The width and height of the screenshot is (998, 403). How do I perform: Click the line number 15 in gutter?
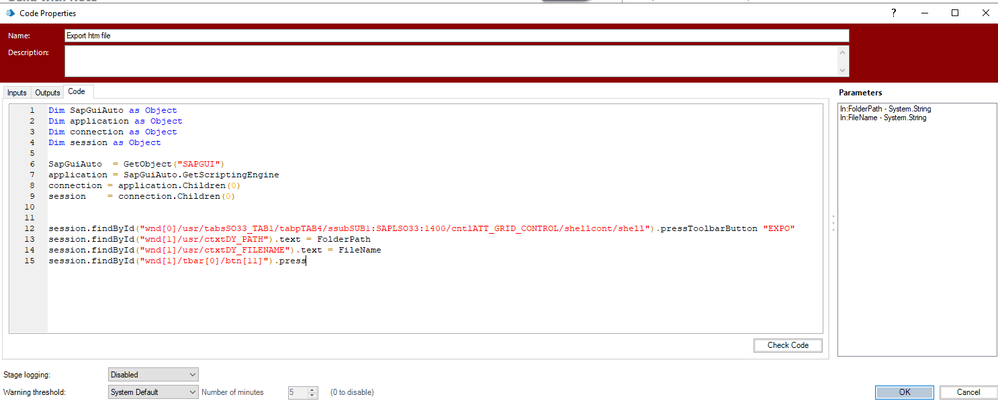click(29, 261)
